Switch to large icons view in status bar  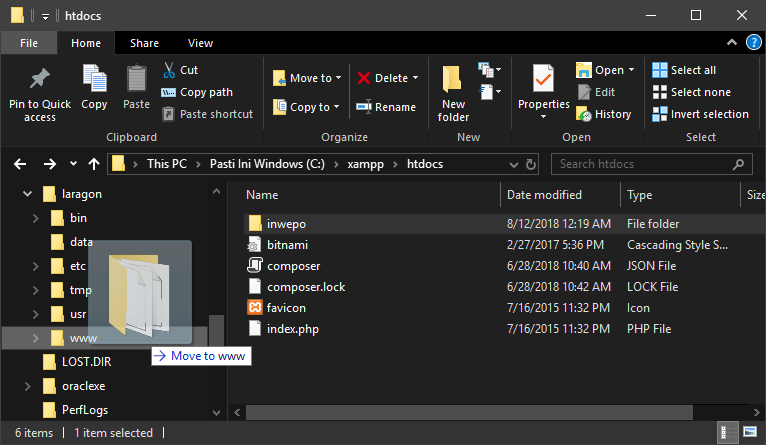pos(750,433)
